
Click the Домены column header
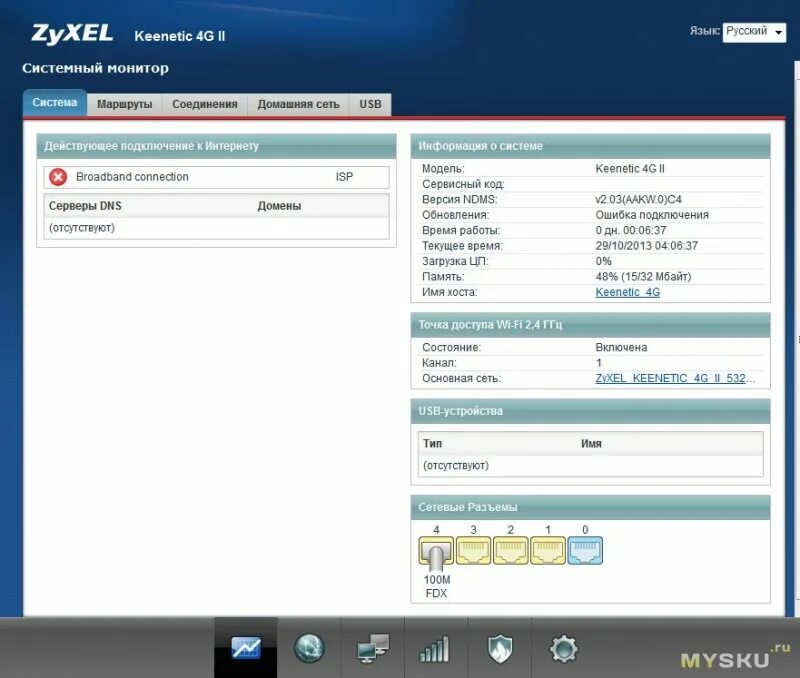coord(279,206)
